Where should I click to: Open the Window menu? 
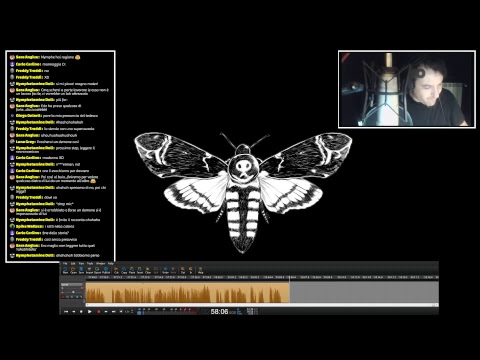[x=100, y=263]
